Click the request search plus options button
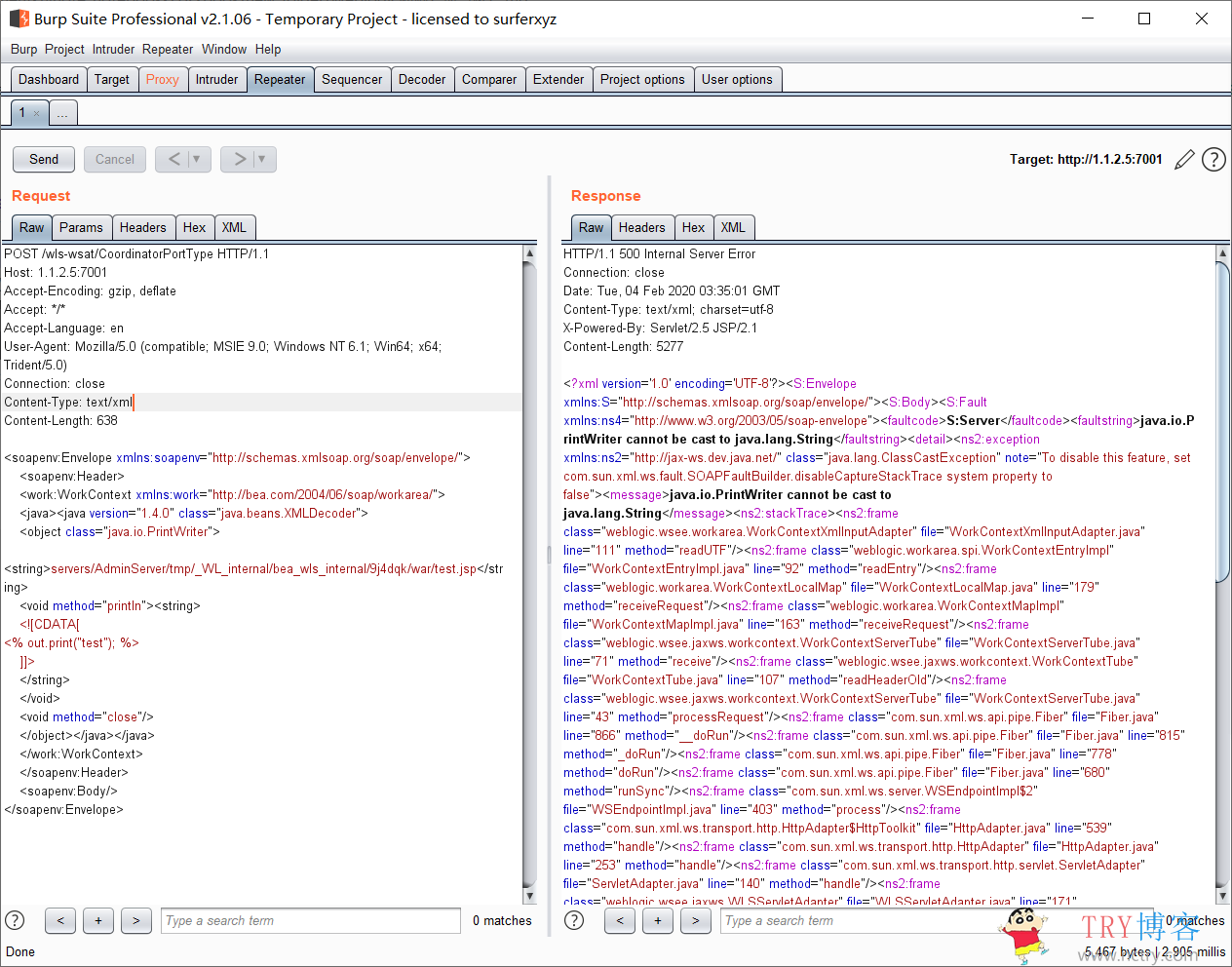The image size is (1232, 967). click(x=98, y=920)
